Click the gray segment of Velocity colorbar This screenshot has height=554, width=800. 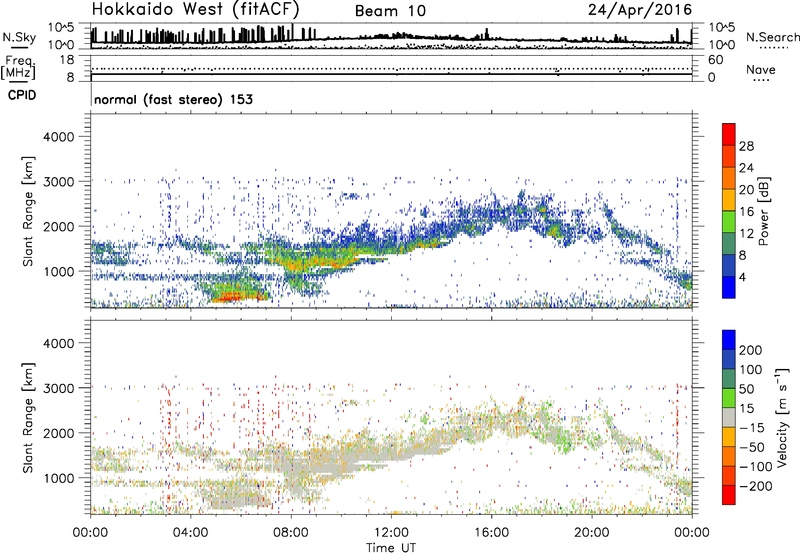729,418
